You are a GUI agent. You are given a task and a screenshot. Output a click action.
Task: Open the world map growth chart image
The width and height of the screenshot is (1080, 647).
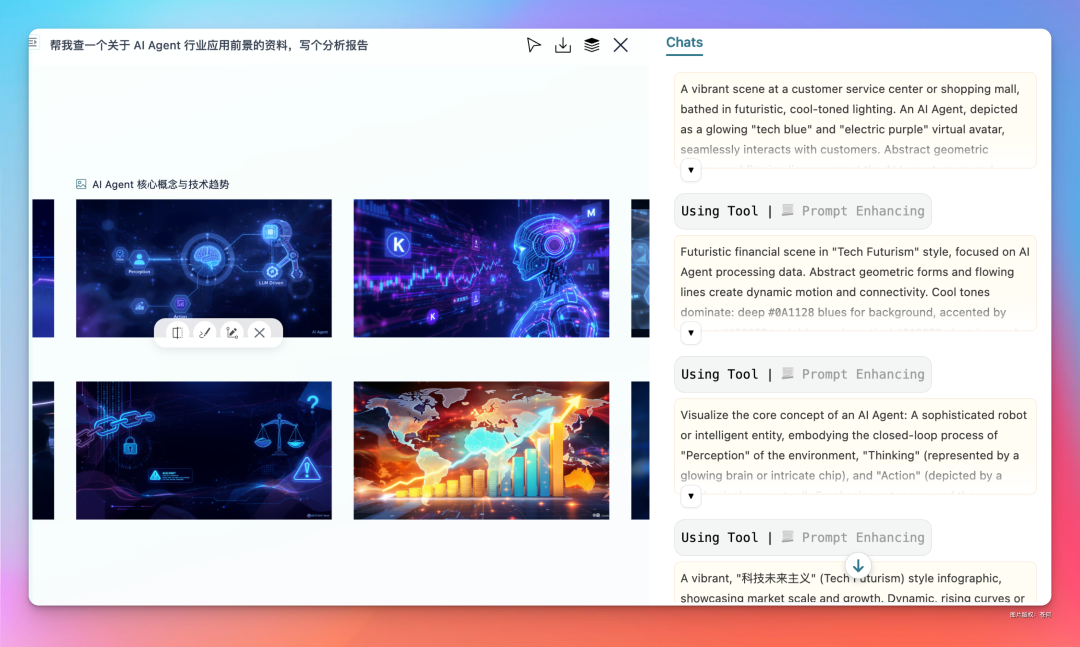[481, 451]
